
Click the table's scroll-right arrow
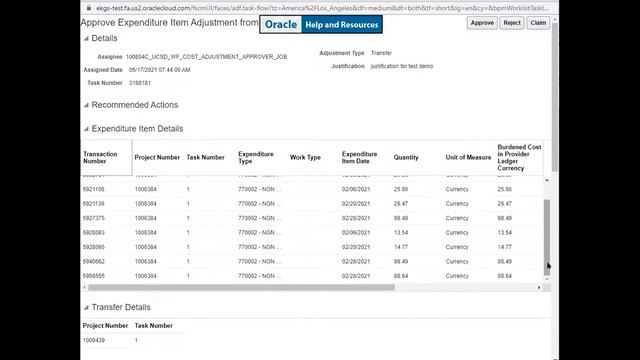[539, 287]
